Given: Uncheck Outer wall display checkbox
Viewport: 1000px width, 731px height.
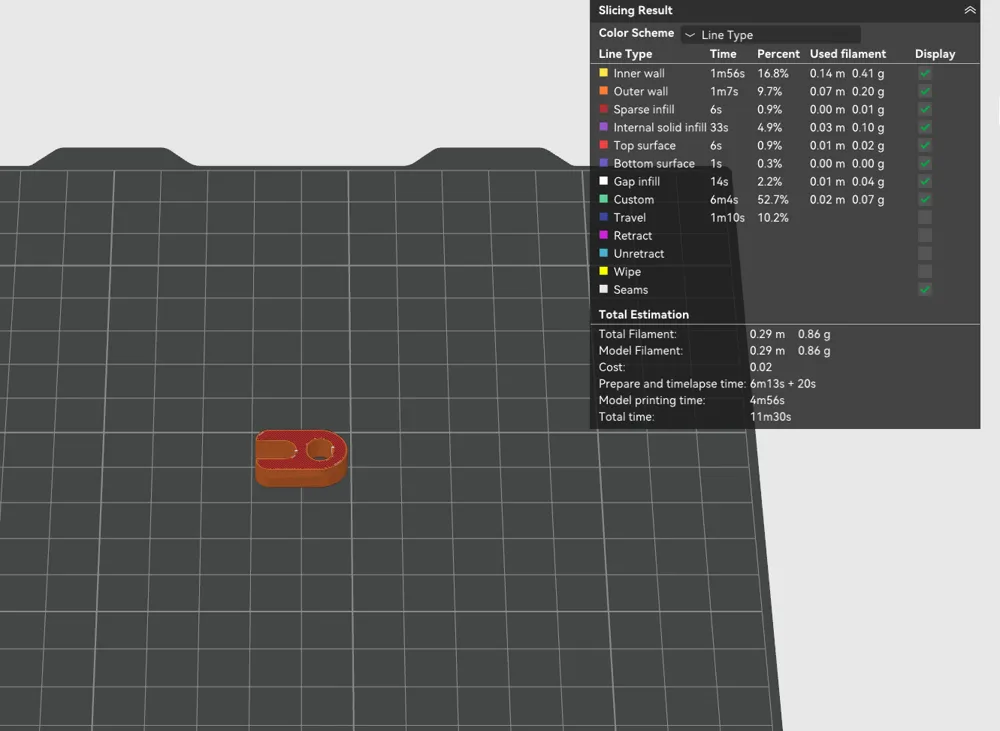Looking at the screenshot, I should (x=925, y=91).
